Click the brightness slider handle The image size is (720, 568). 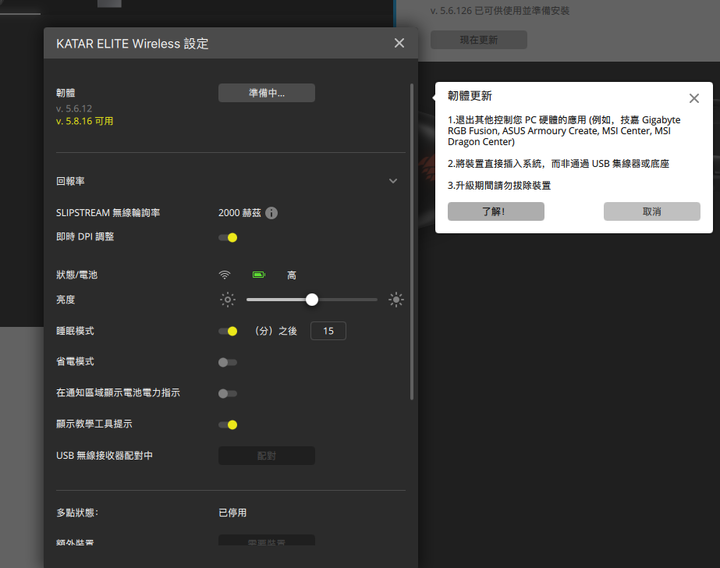[x=312, y=300]
